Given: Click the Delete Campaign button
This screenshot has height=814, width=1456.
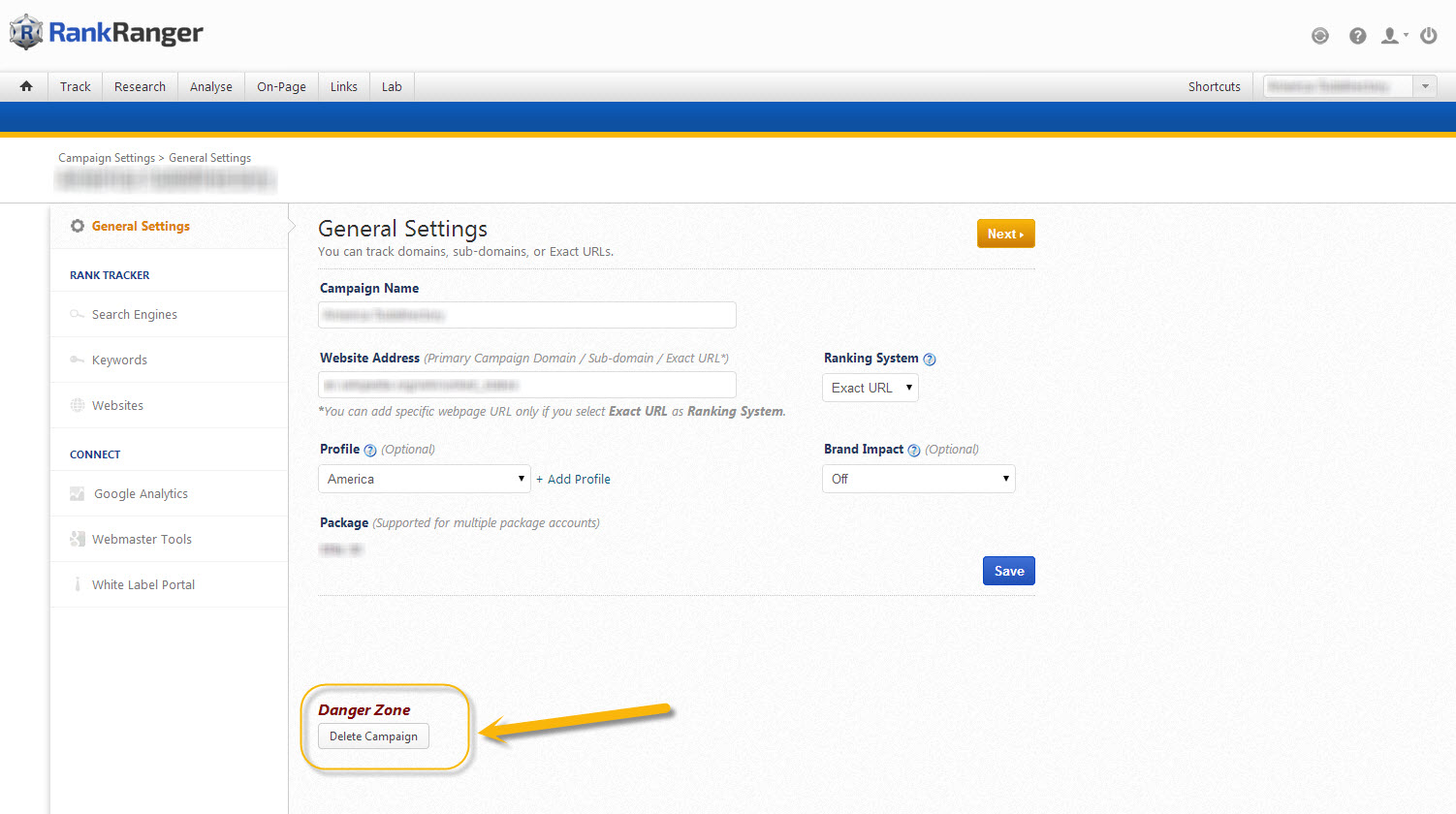Looking at the screenshot, I should [373, 736].
